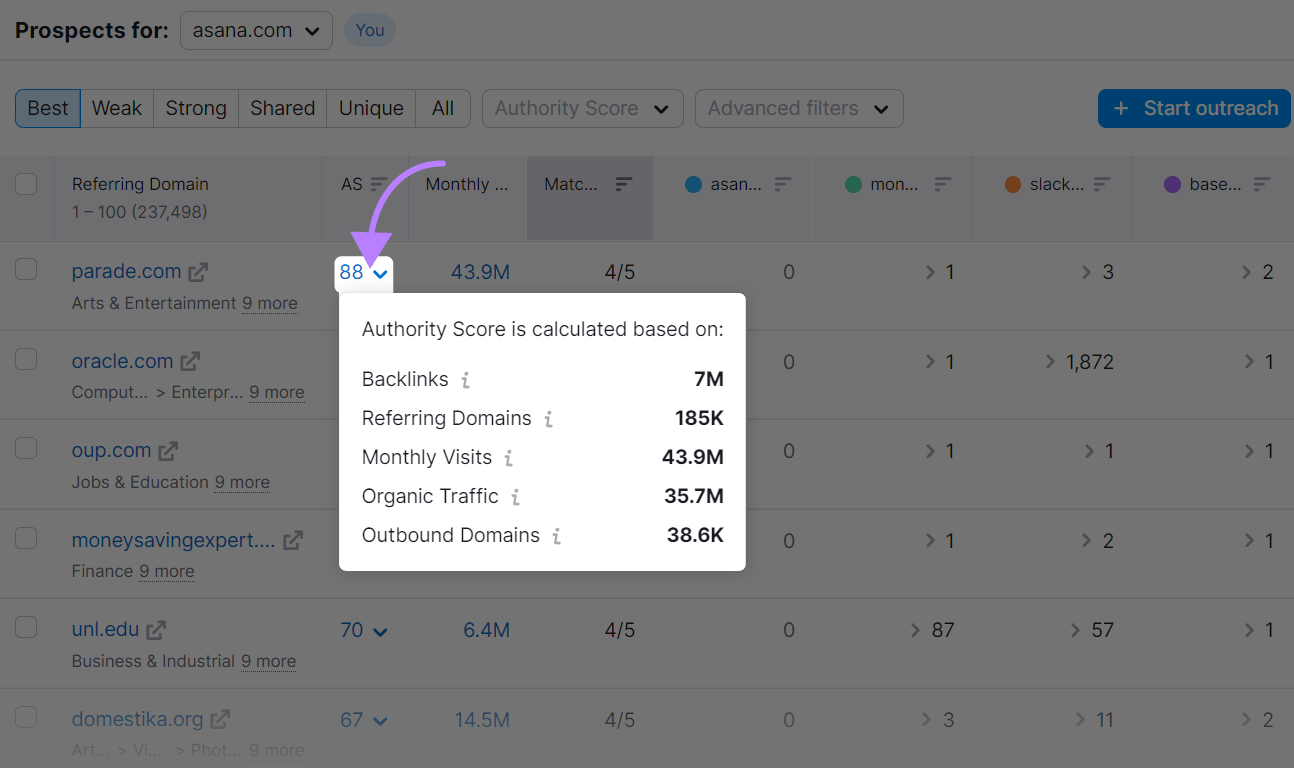The width and height of the screenshot is (1294, 768).
Task: Open the parade.com domain link
Action: 126,271
